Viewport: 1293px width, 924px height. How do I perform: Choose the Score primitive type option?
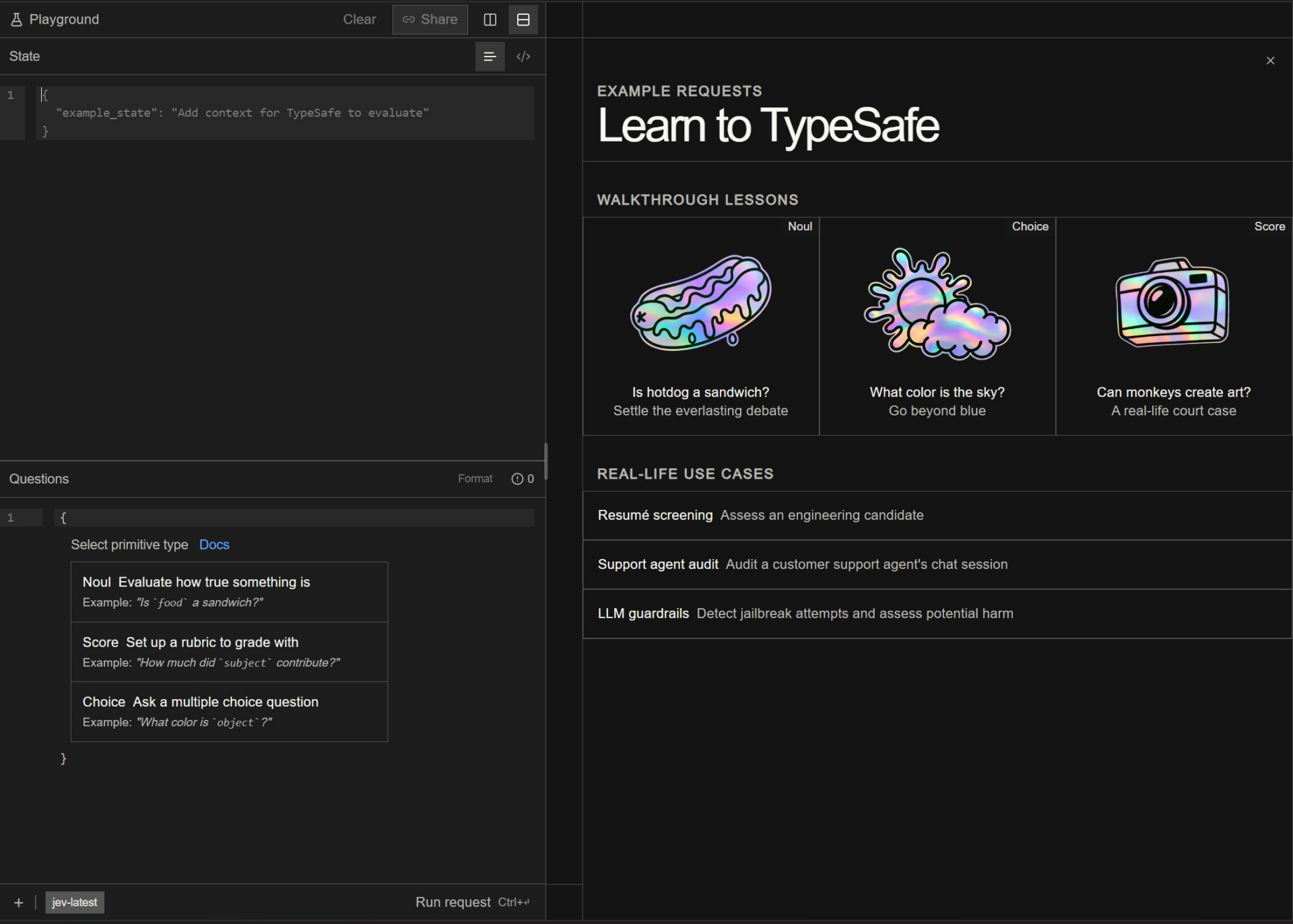[x=229, y=652]
